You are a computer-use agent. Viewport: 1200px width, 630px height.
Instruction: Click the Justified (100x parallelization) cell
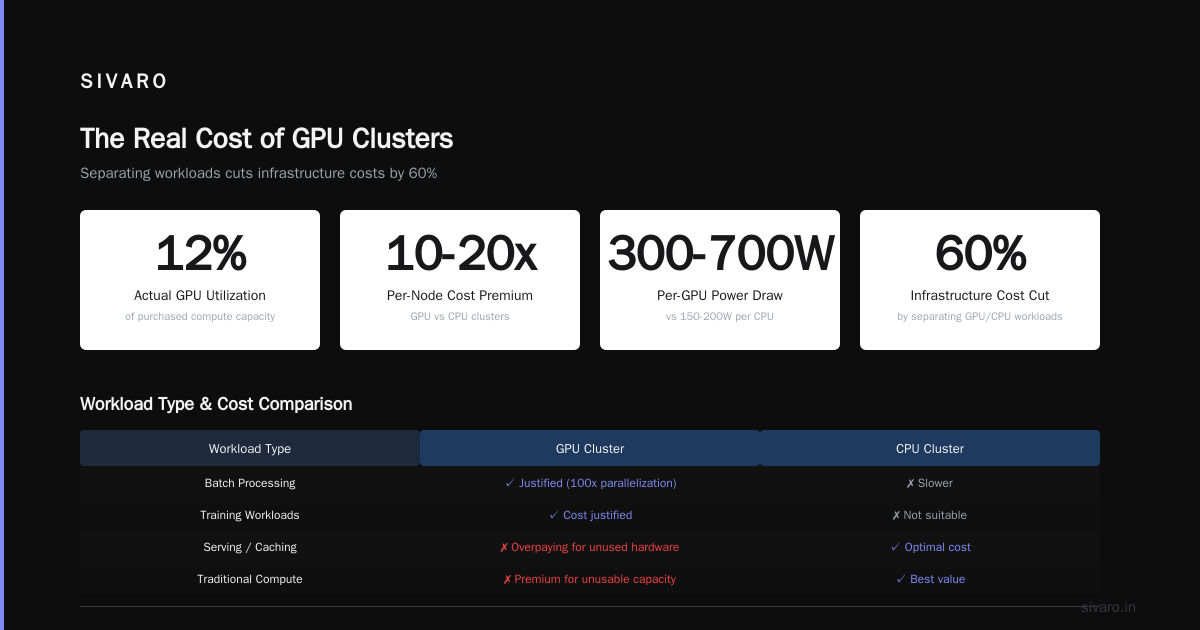590,483
